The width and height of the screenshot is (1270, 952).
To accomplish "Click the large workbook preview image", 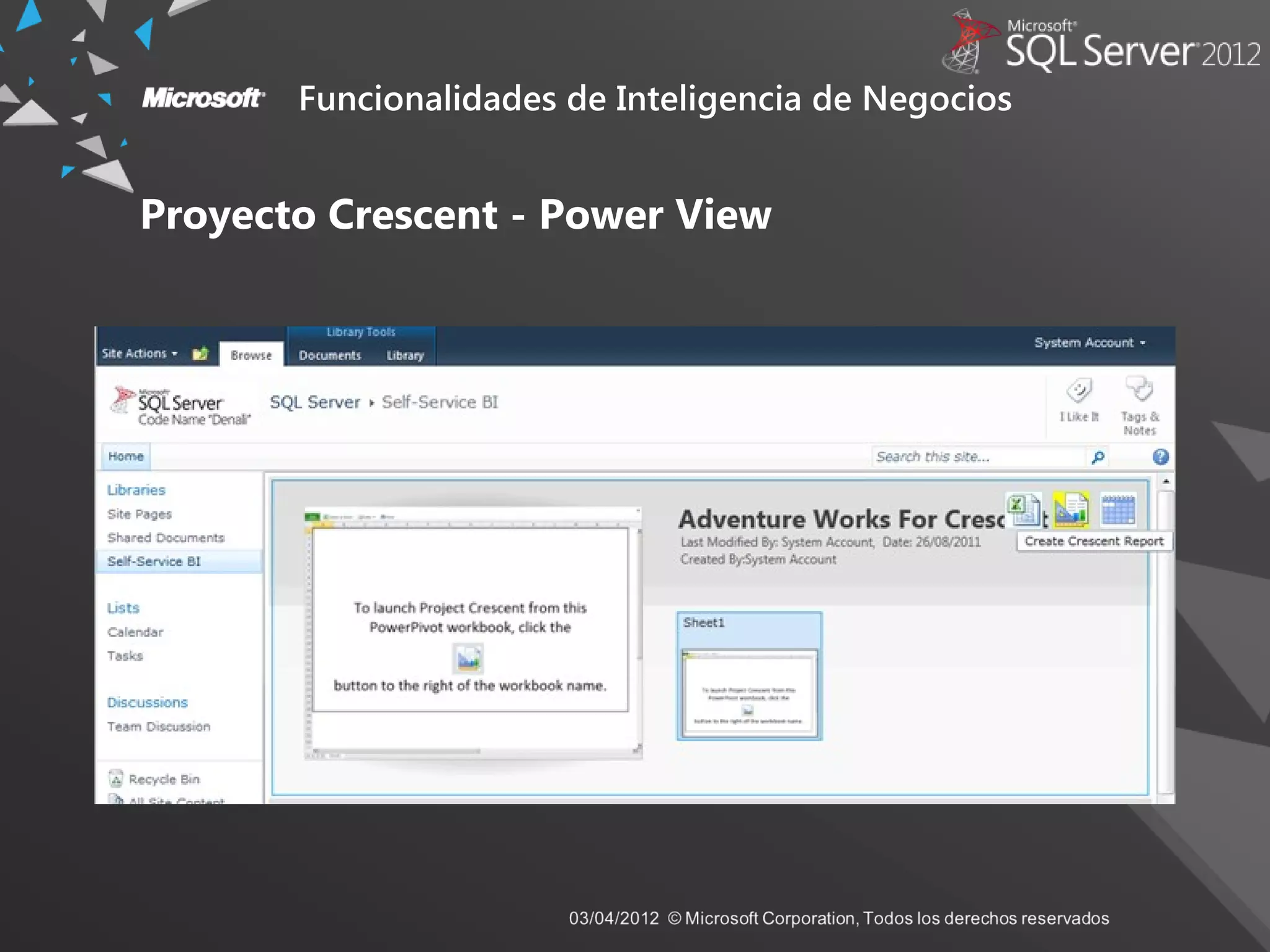I will coord(473,632).
